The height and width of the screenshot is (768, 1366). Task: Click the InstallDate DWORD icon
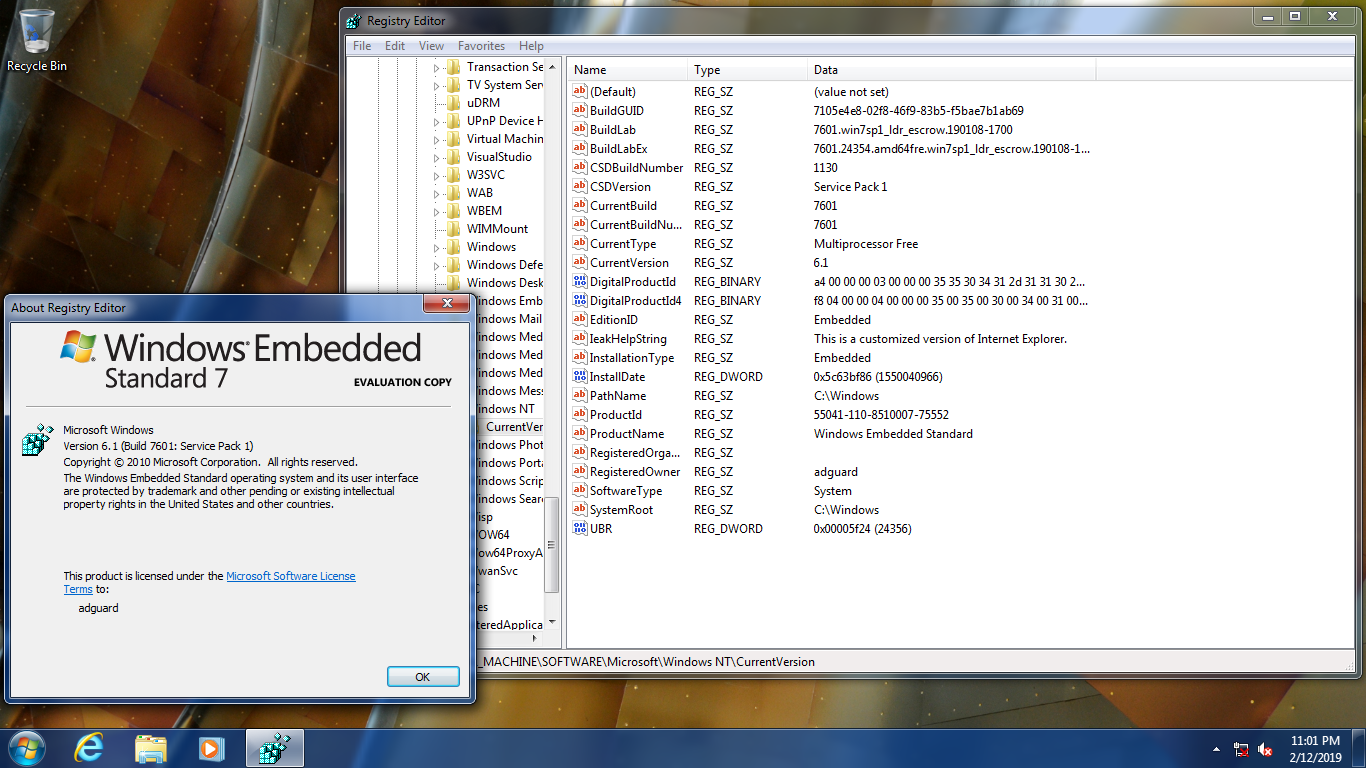(579, 376)
